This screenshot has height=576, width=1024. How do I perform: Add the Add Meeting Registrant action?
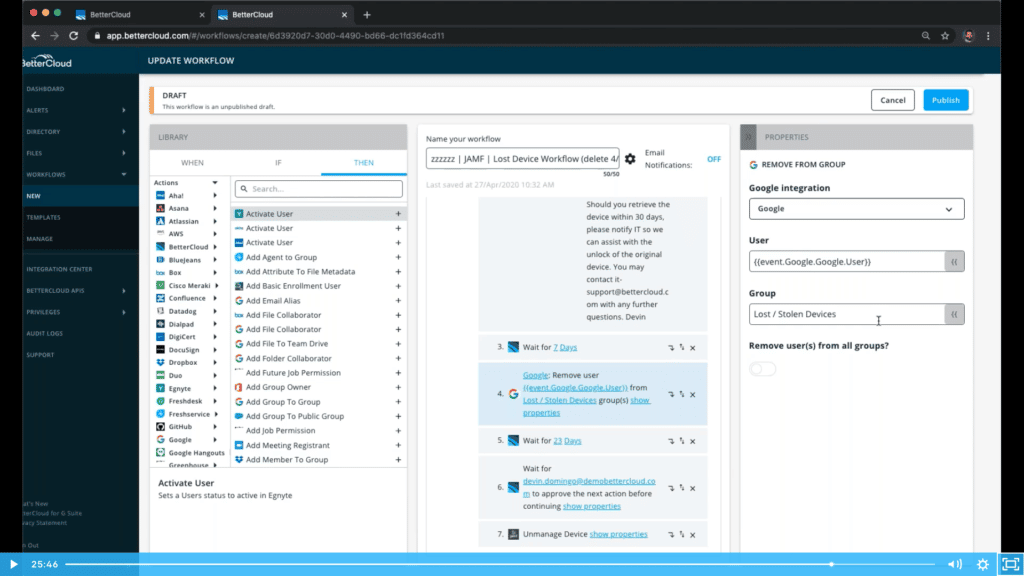coord(398,445)
